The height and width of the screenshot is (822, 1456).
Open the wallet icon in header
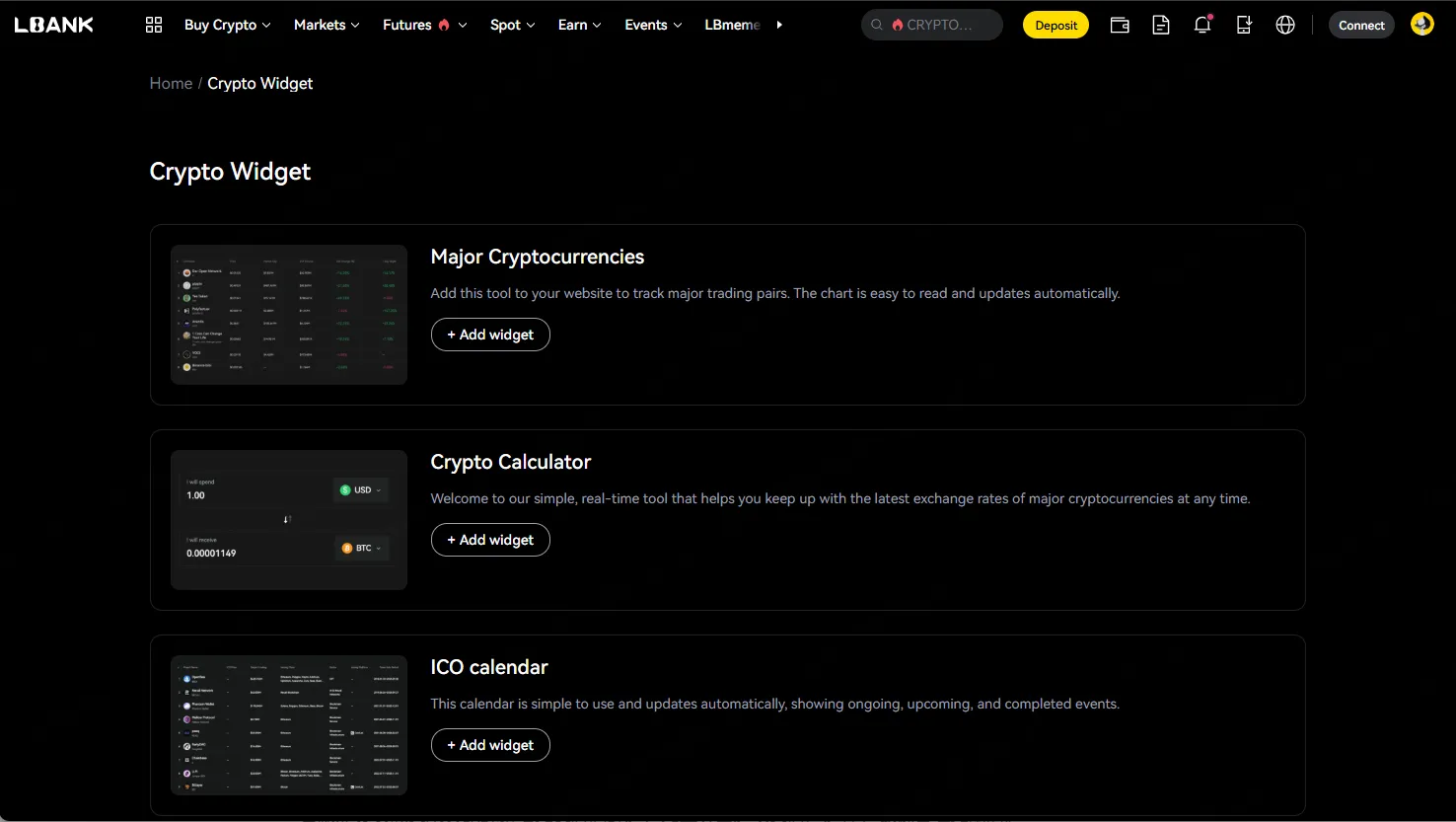coord(1120,25)
